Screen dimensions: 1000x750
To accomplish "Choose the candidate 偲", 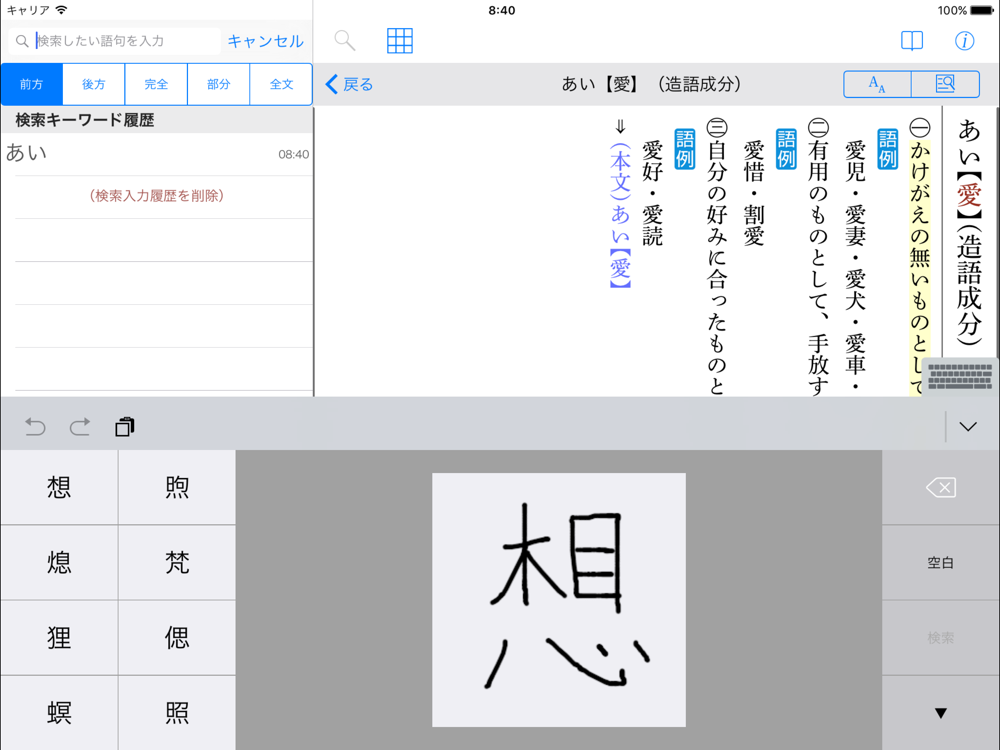I will pyautogui.click(x=177, y=638).
